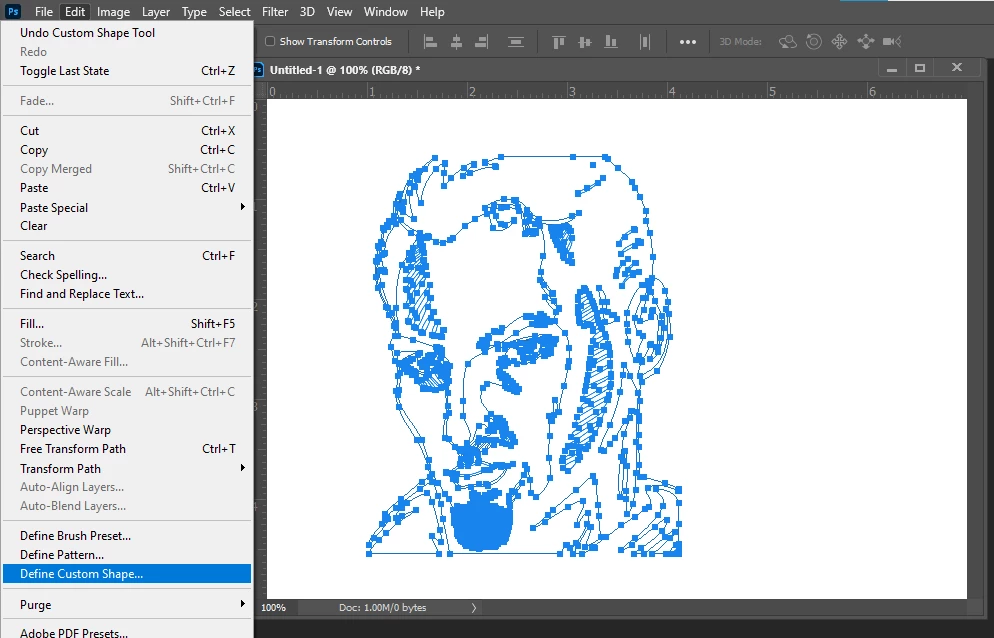
Task: Align bottom edges icon
Action: [x=610, y=42]
